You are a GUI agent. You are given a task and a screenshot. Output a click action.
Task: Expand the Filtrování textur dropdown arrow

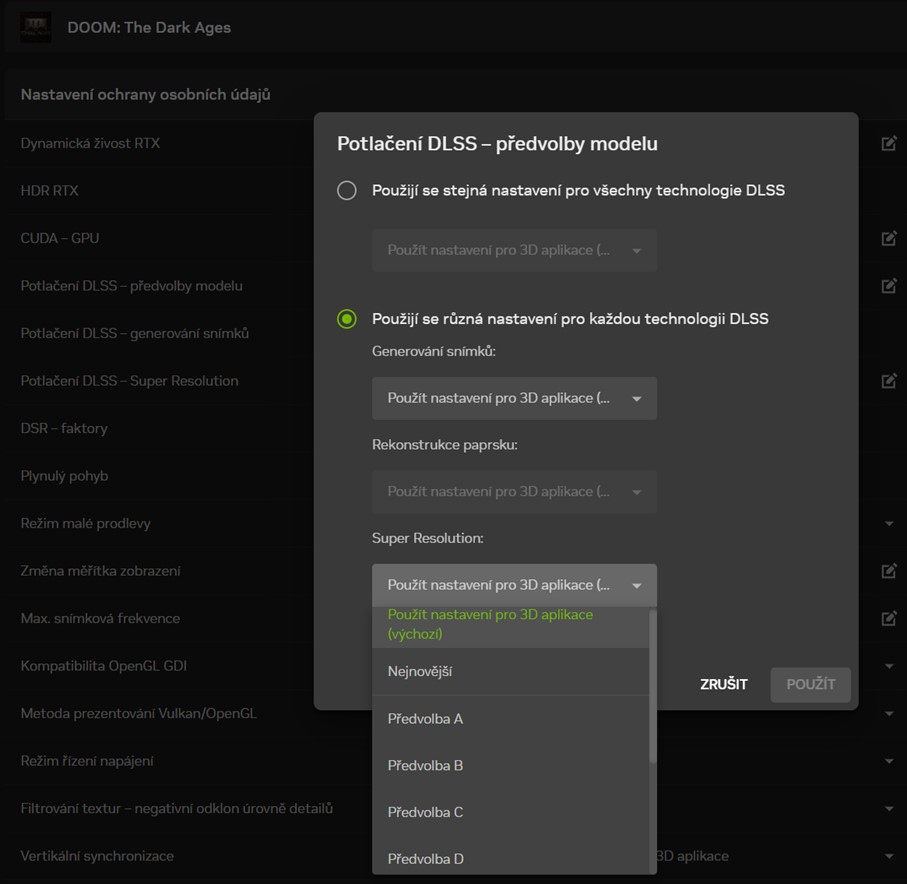[889, 808]
